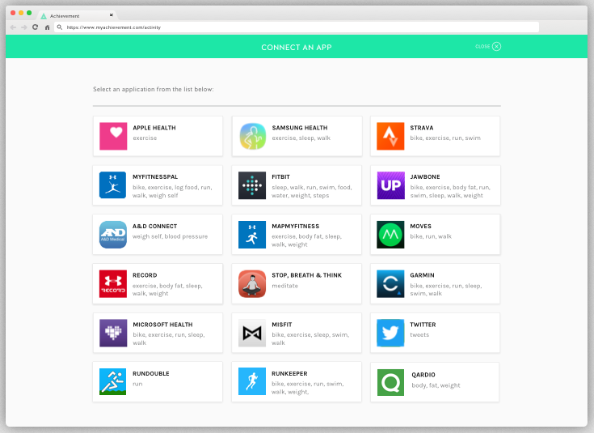The height and width of the screenshot is (433, 594).
Task: Click the STRAVA title text
Action: coord(422,128)
